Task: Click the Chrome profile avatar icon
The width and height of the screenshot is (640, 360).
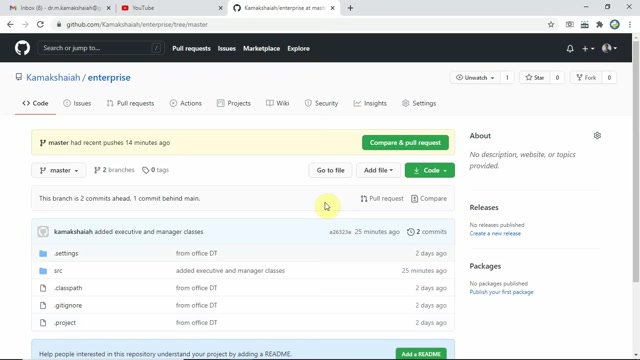Action: [x=614, y=24]
